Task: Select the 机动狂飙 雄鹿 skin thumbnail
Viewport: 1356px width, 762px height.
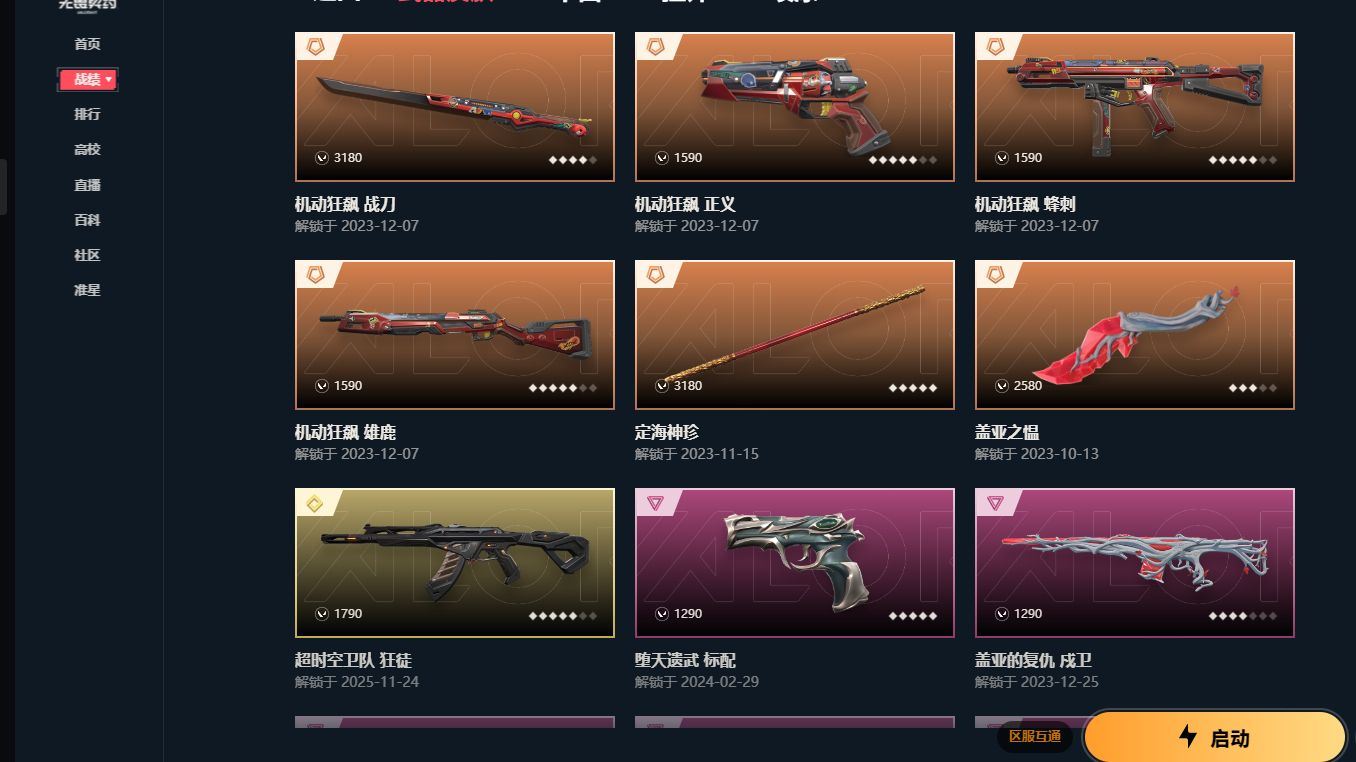Action: pos(455,335)
